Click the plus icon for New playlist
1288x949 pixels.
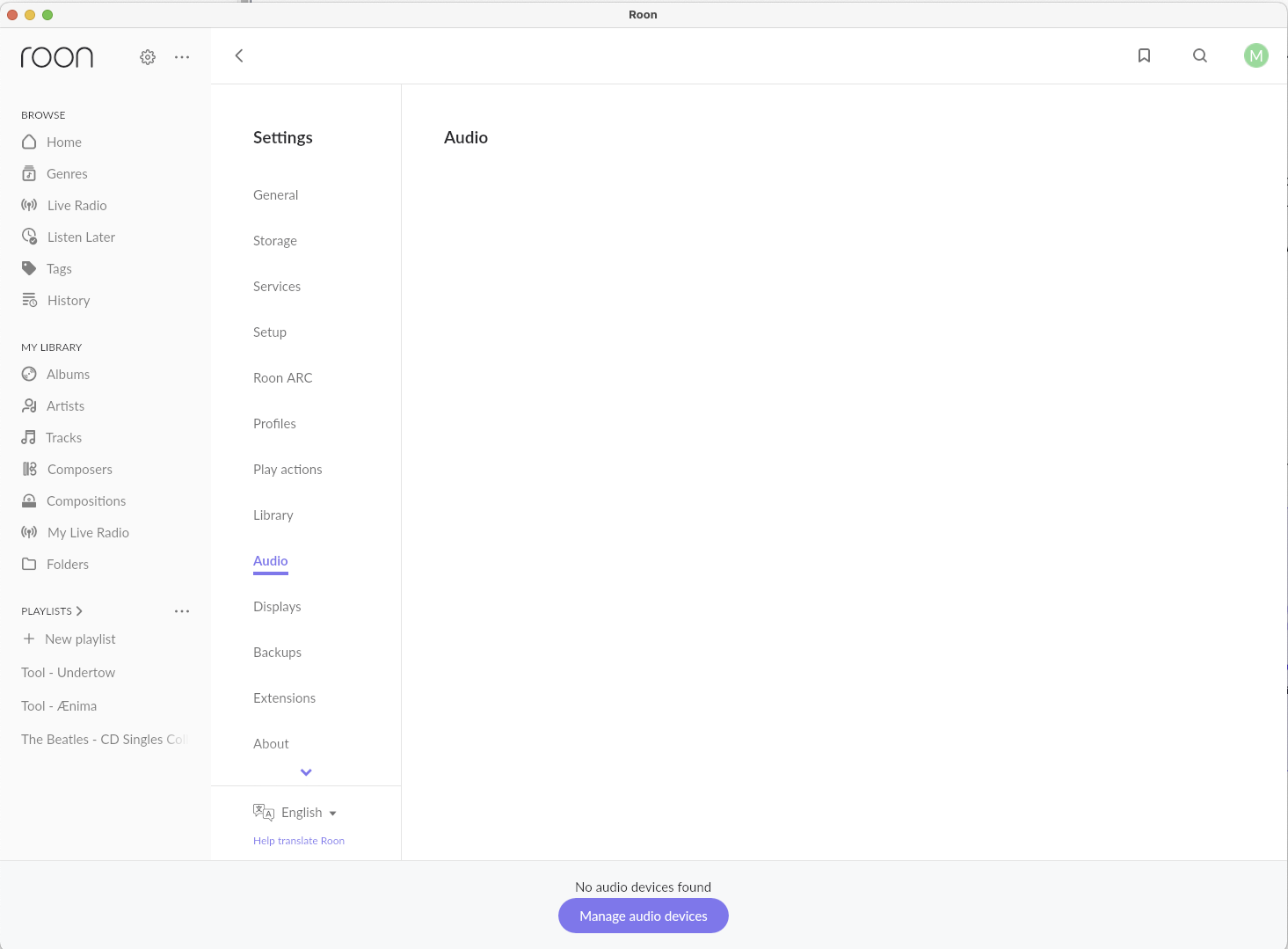click(29, 639)
